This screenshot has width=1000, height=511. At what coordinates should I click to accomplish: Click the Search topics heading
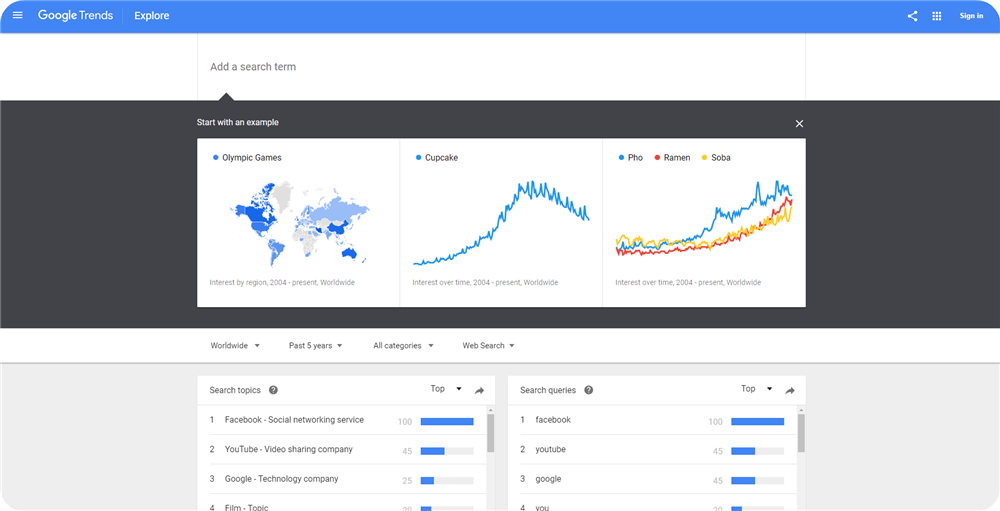[235, 390]
